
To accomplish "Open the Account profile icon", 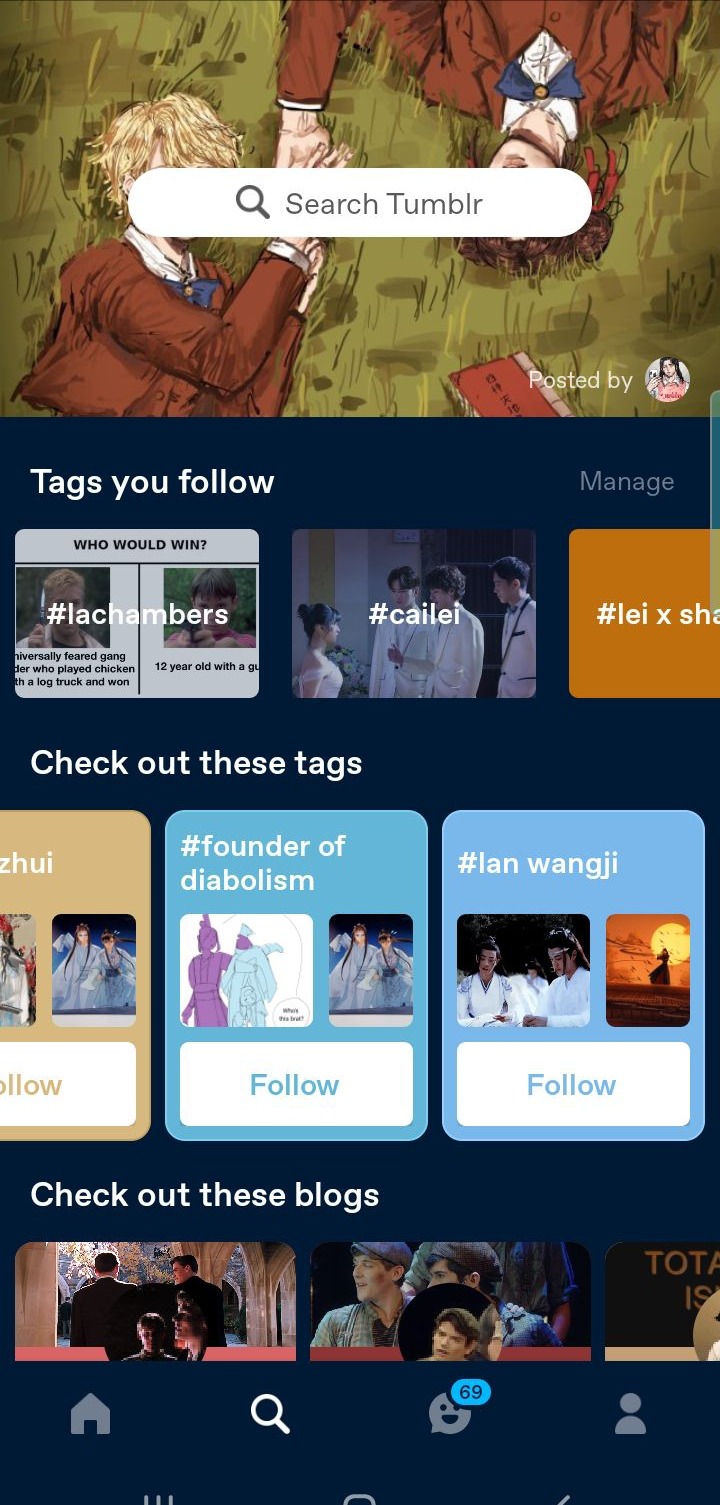I will pos(630,1414).
